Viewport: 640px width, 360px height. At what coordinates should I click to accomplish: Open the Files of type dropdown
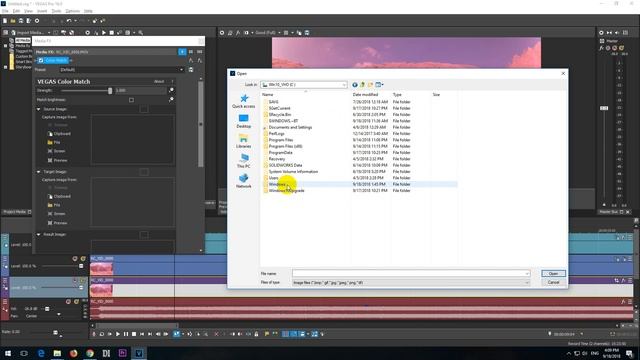[411, 282]
